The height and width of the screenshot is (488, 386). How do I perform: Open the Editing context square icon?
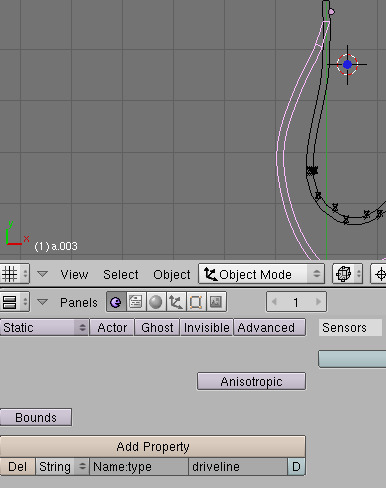coord(196,302)
